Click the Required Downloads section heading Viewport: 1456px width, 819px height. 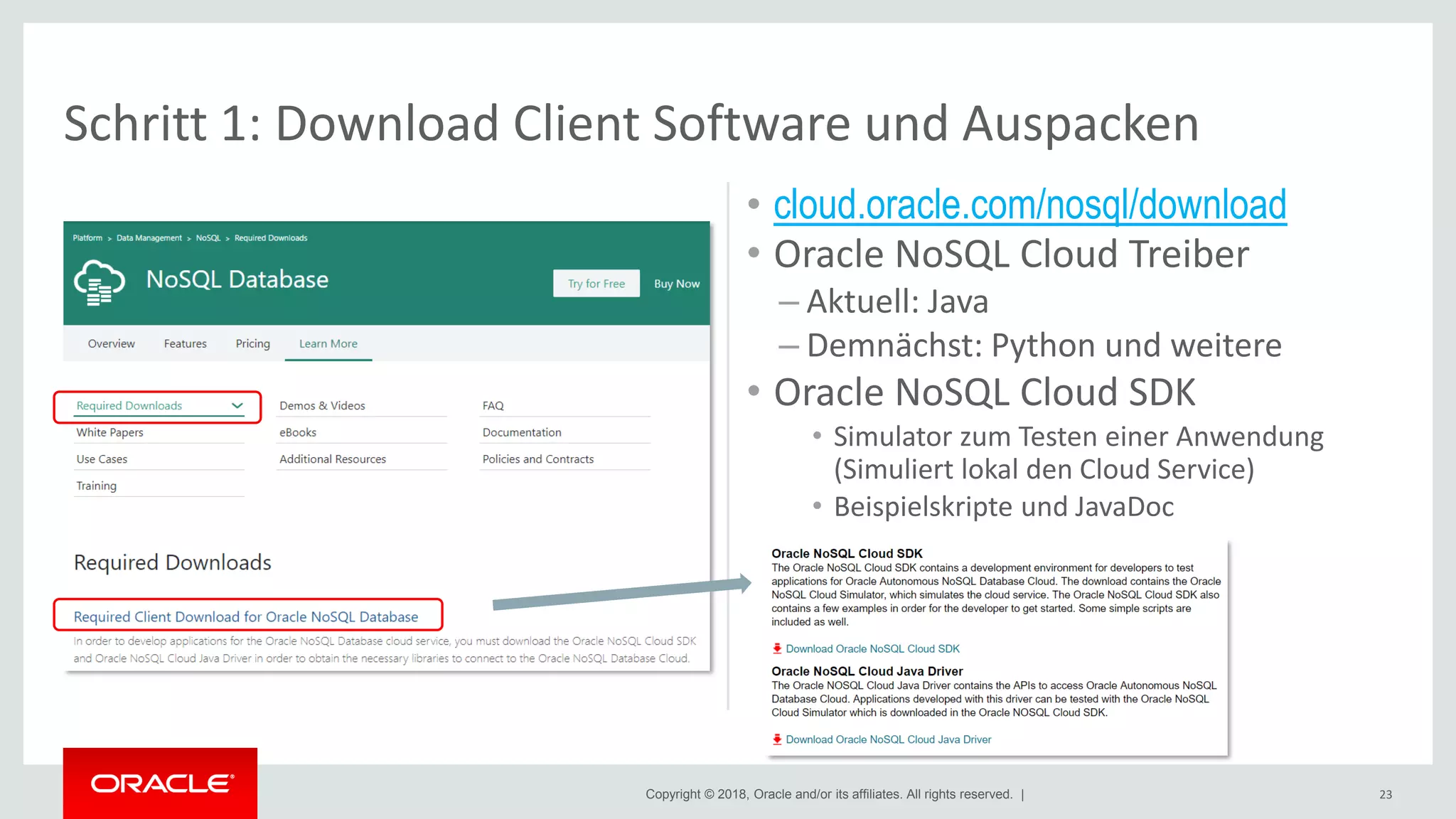click(173, 562)
